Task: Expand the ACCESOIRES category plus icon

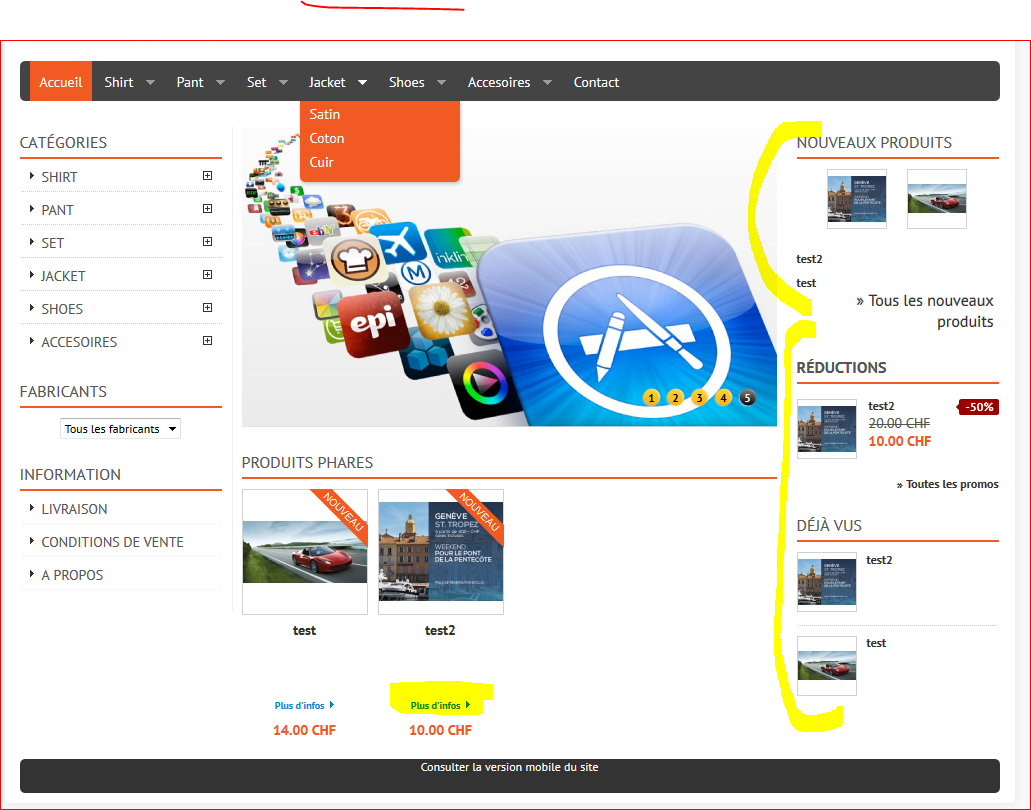Action: click(207, 340)
